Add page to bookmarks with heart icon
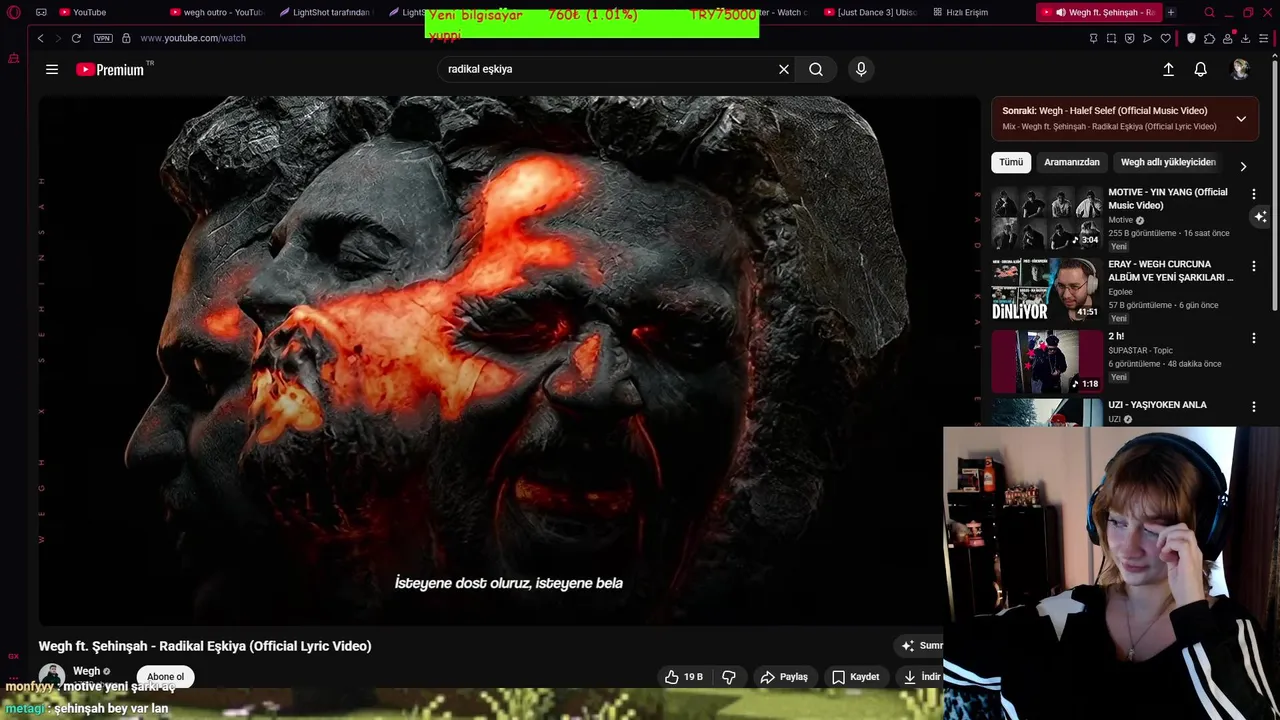 [x=1165, y=38]
